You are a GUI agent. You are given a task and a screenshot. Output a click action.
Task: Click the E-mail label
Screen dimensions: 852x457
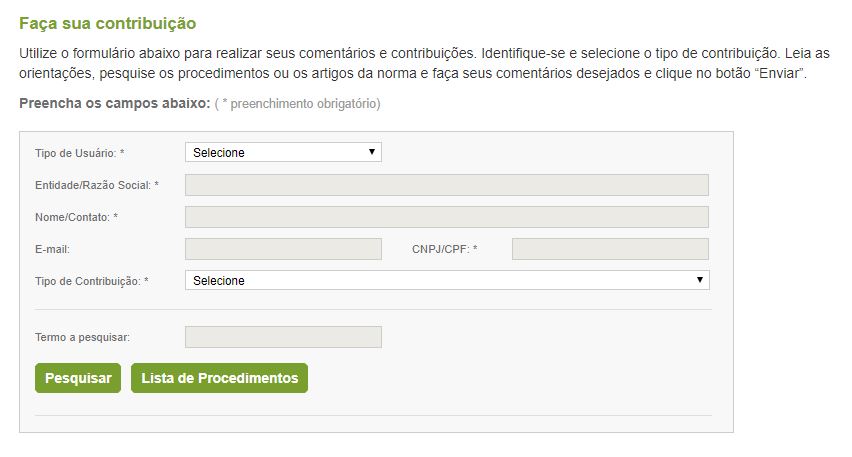tap(52, 249)
